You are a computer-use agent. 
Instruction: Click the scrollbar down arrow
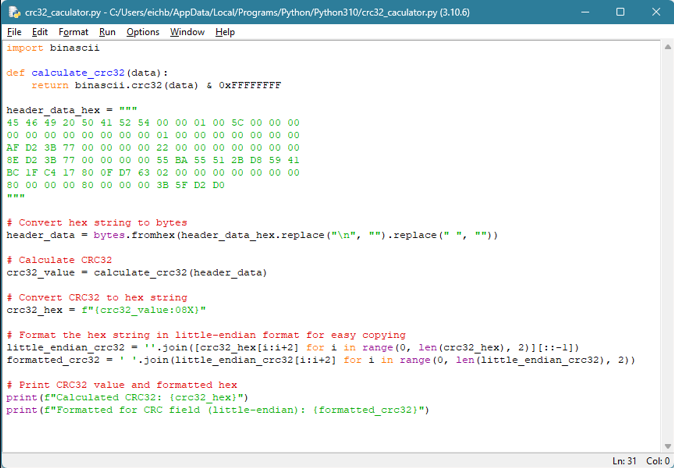(668, 446)
